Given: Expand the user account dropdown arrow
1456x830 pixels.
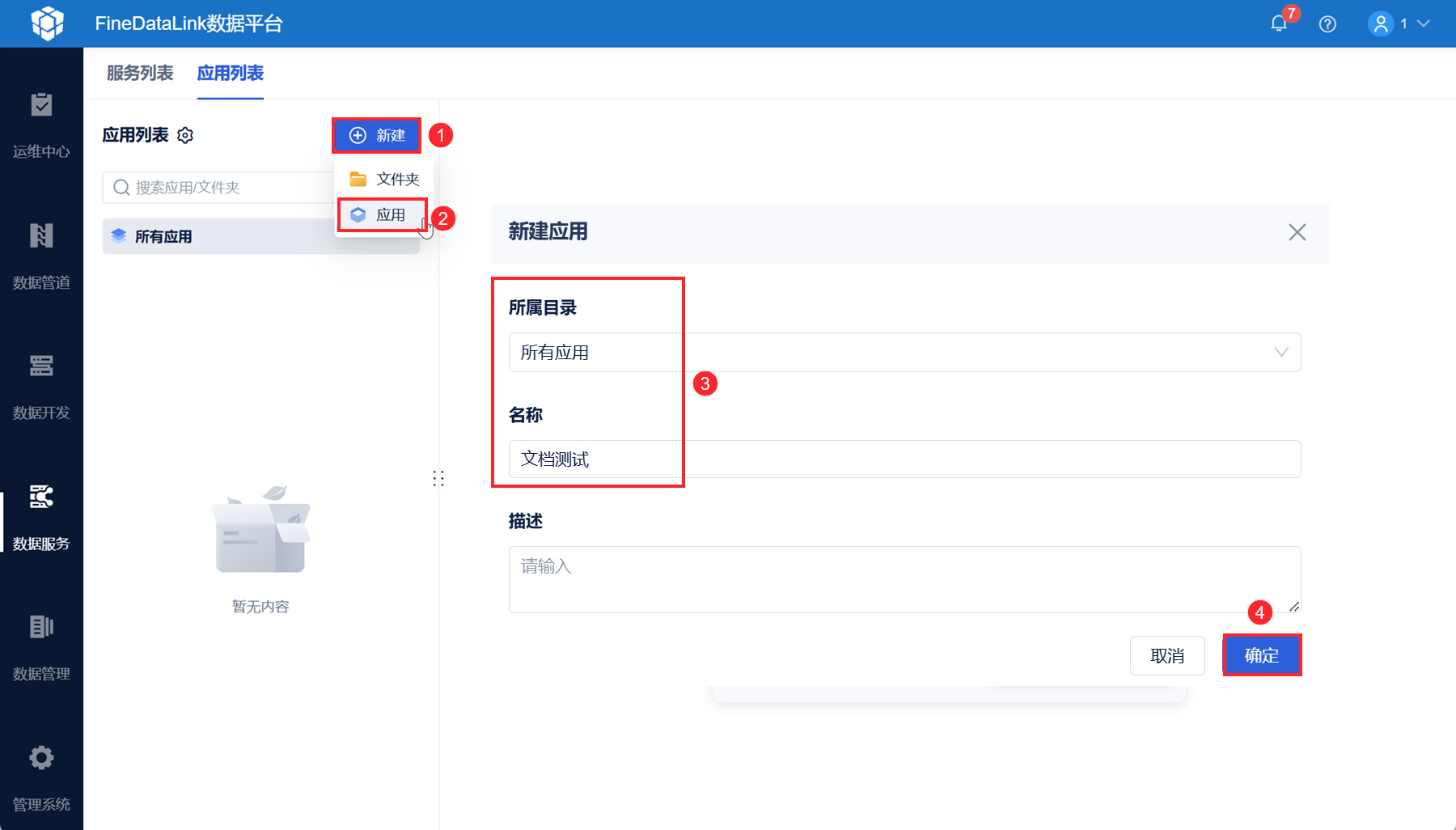Looking at the screenshot, I should point(1424,23).
